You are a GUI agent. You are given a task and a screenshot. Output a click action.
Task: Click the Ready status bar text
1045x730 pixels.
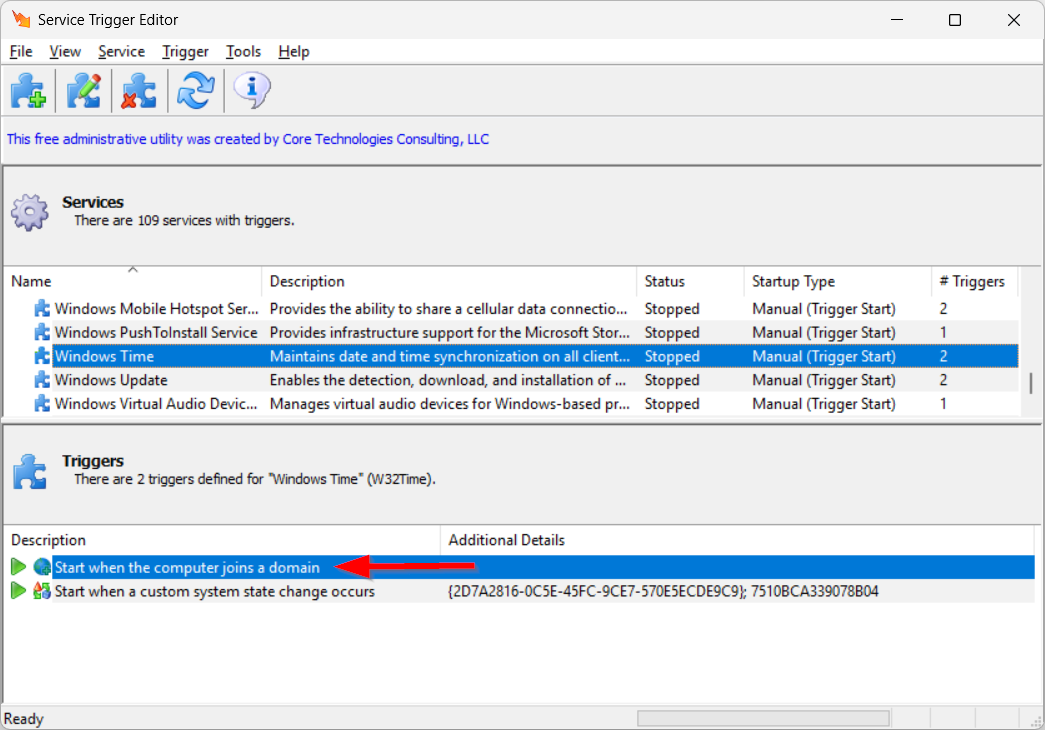coord(24,719)
